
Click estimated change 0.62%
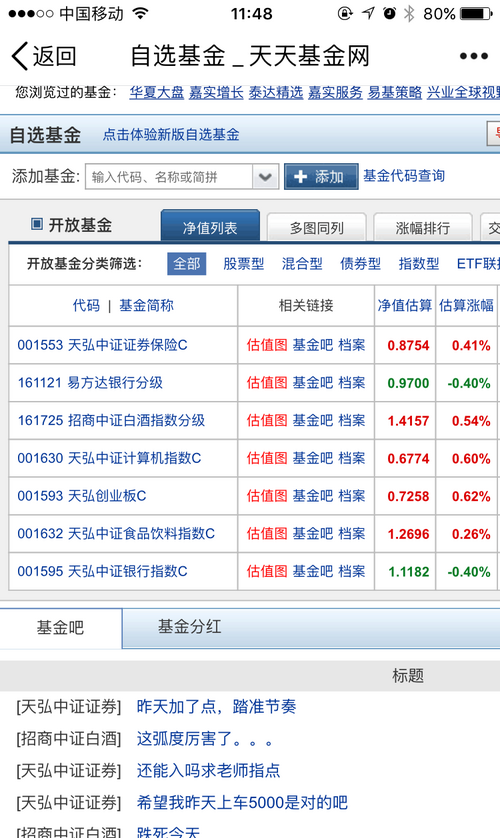[471, 496]
